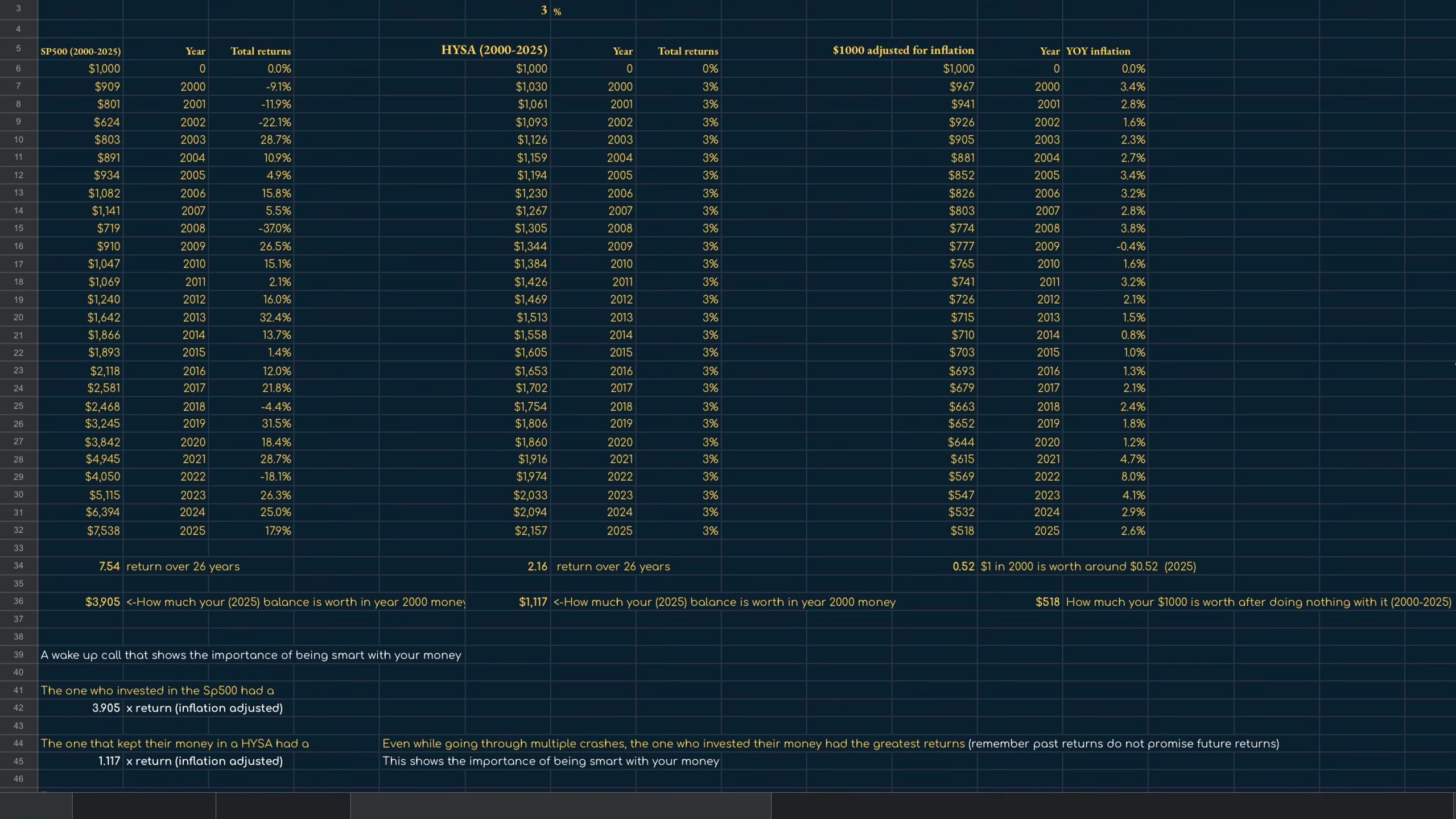Image resolution: width=1456 pixels, height=819 pixels.
Task: Select the $3,905 inflation-adjusted balance cell
Action: [80, 602]
